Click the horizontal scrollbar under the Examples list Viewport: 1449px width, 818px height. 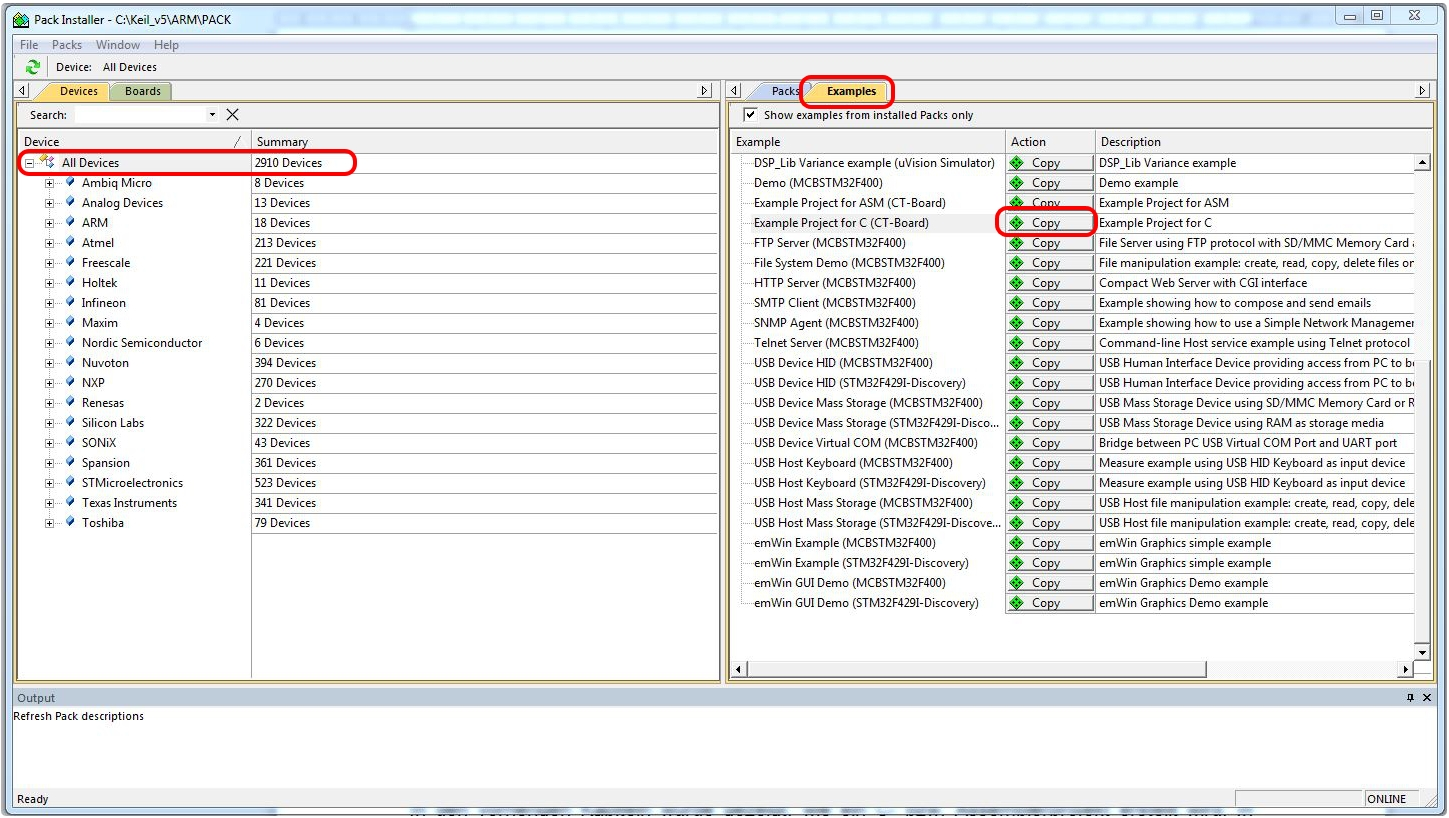tap(970, 668)
